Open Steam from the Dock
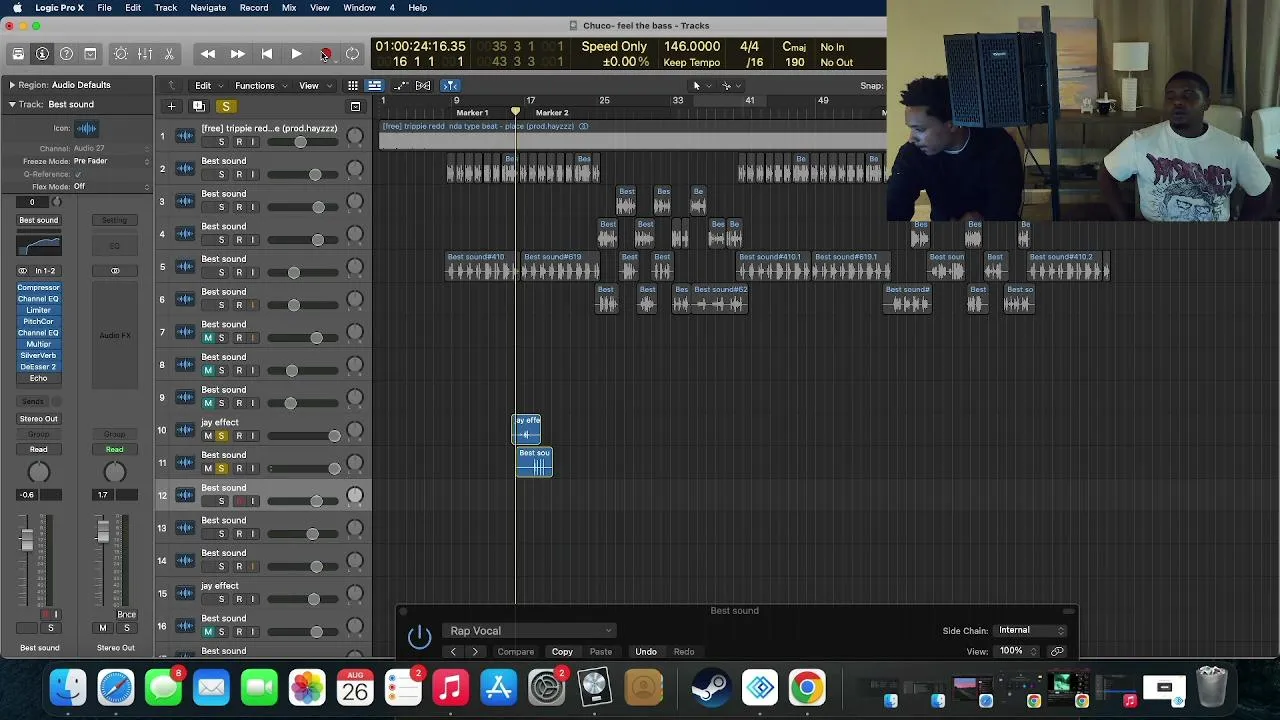 pyautogui.click(x=711, y=687)
